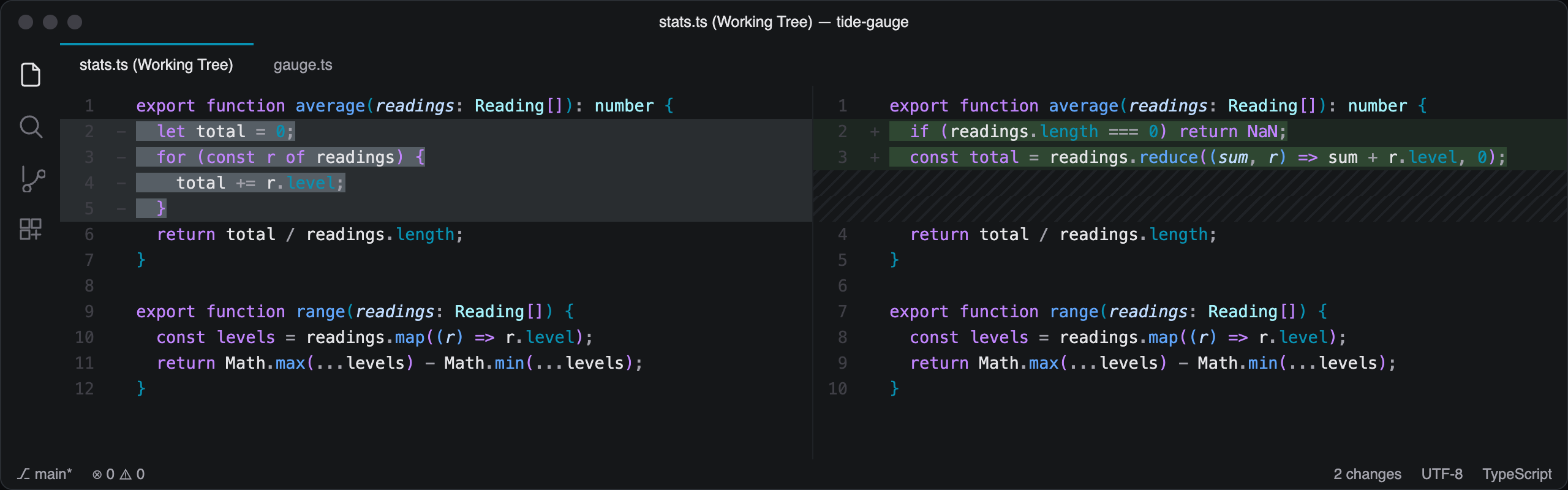
Task: Switch to the gauge.ts tab
Action: pyautogui.click(x=303, y=65)
